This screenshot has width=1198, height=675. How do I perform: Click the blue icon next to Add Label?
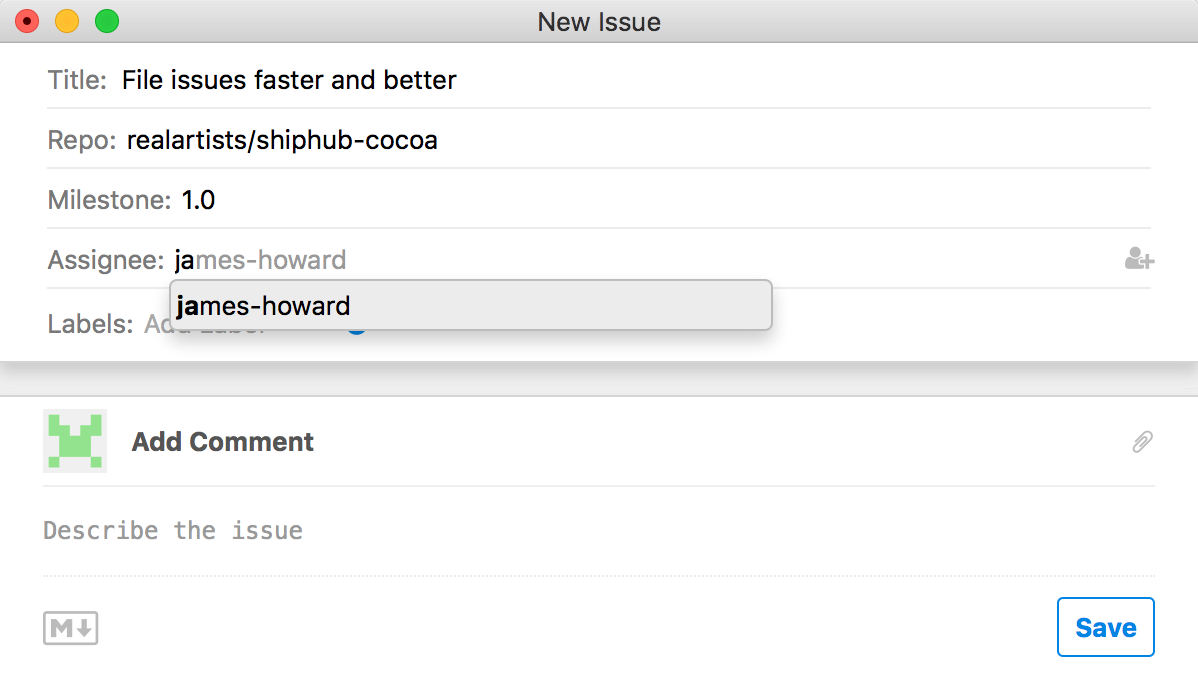(x=357, y=325)
